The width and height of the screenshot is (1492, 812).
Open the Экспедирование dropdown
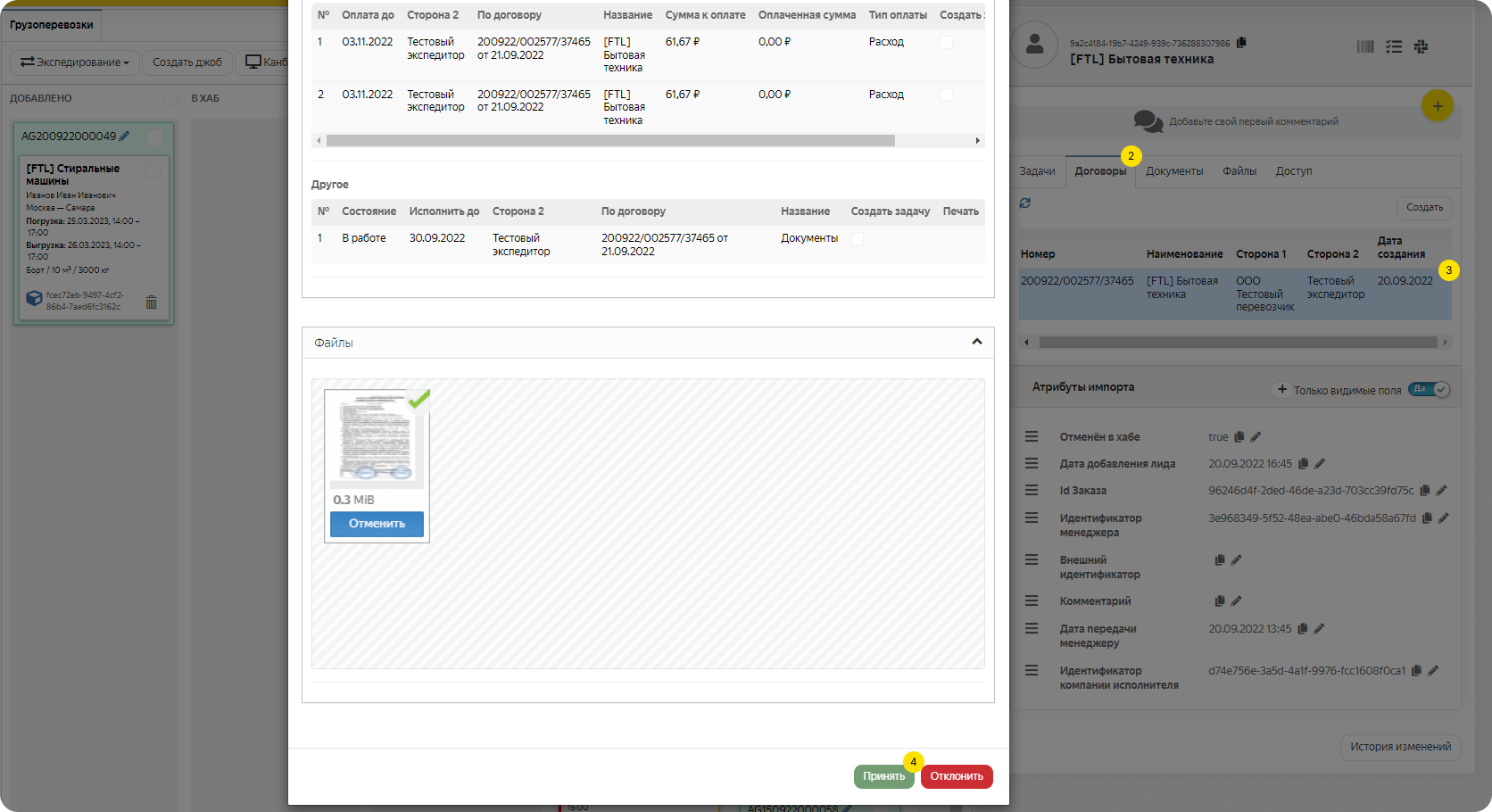pyautogui.click(x=75, y=62)
